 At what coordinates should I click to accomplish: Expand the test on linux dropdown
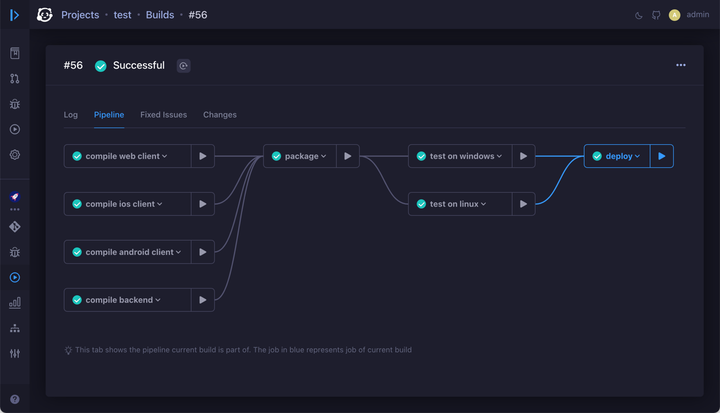tap(483, 204)
